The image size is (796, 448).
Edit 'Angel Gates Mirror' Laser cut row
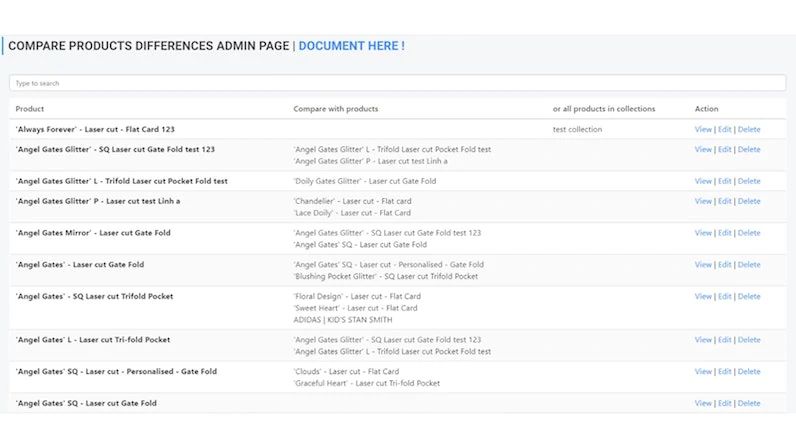(725, 233)
